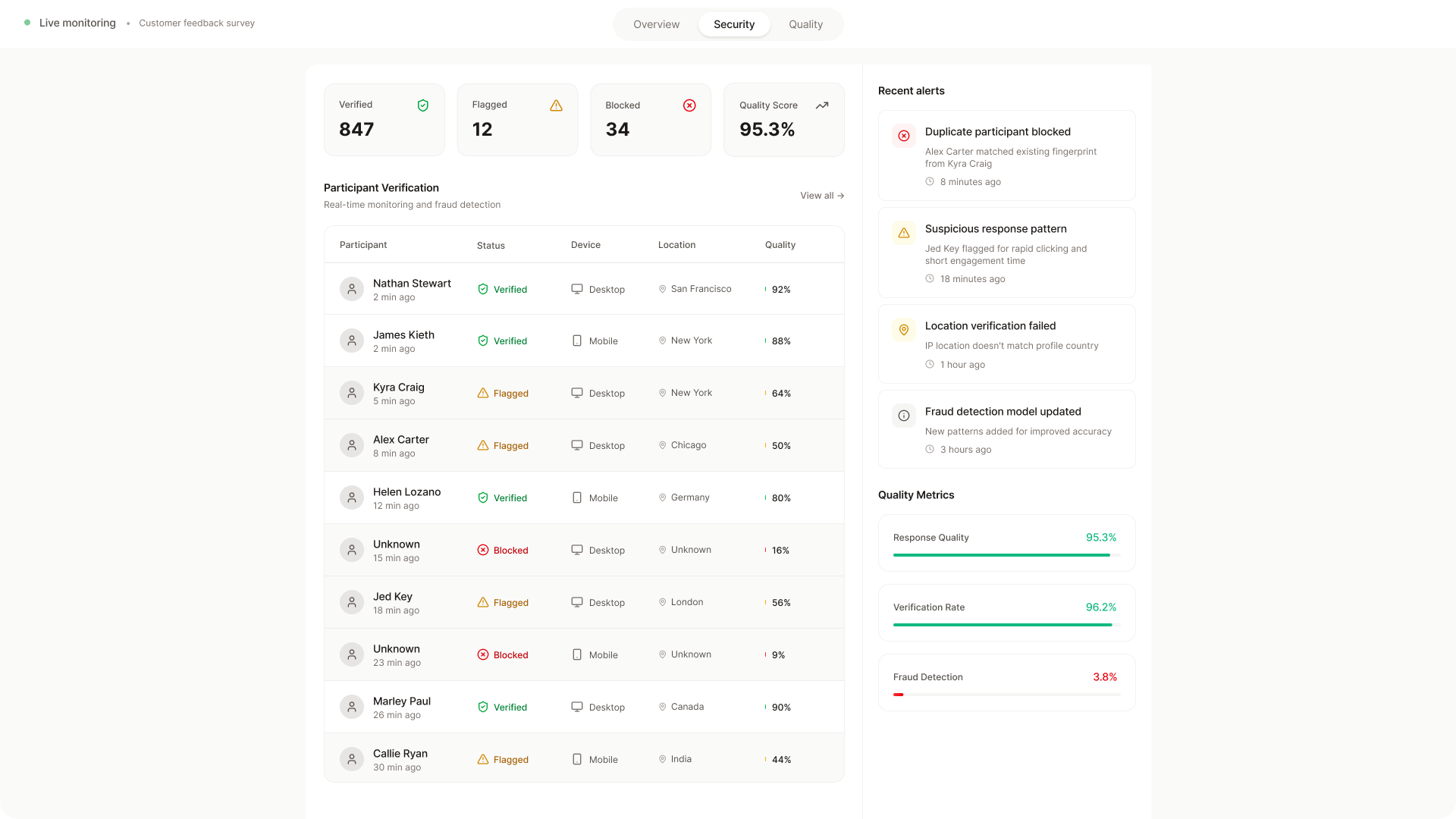Viewport: 1456px width, 819px height.
Task: Click the Quality Score trending arrow icon
Action: click(822, 105)
